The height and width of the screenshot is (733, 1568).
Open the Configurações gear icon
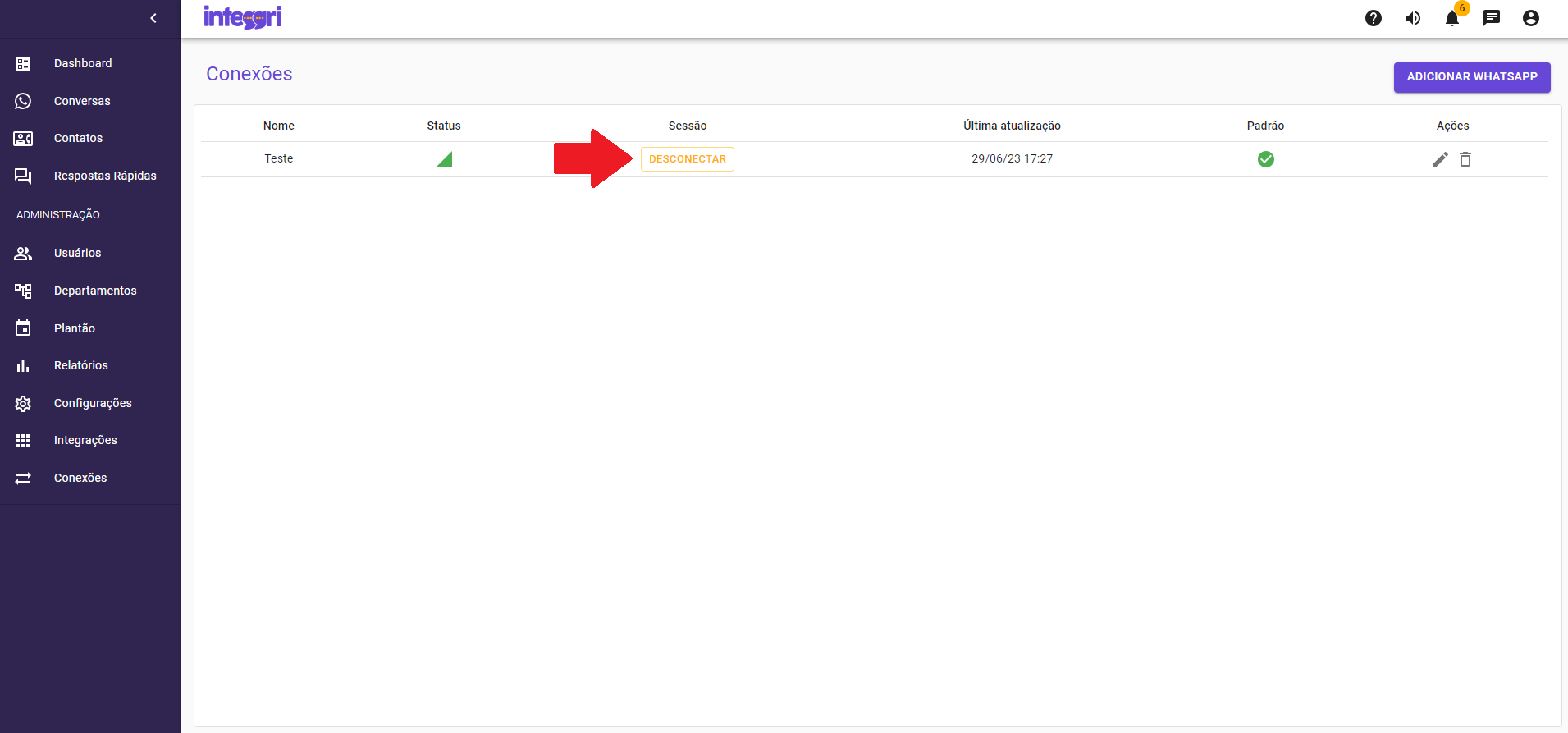23,403
